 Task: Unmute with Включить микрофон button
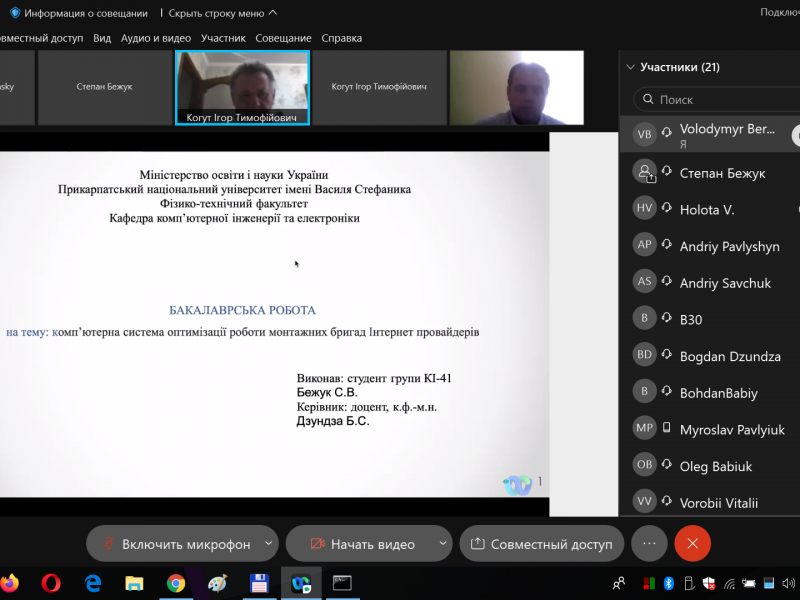point(174,544)
